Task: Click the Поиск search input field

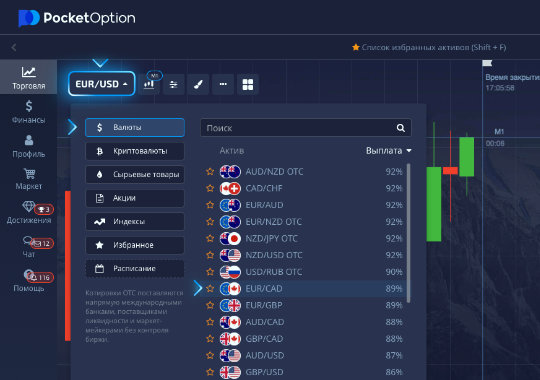Action: (x=306, y=128)
